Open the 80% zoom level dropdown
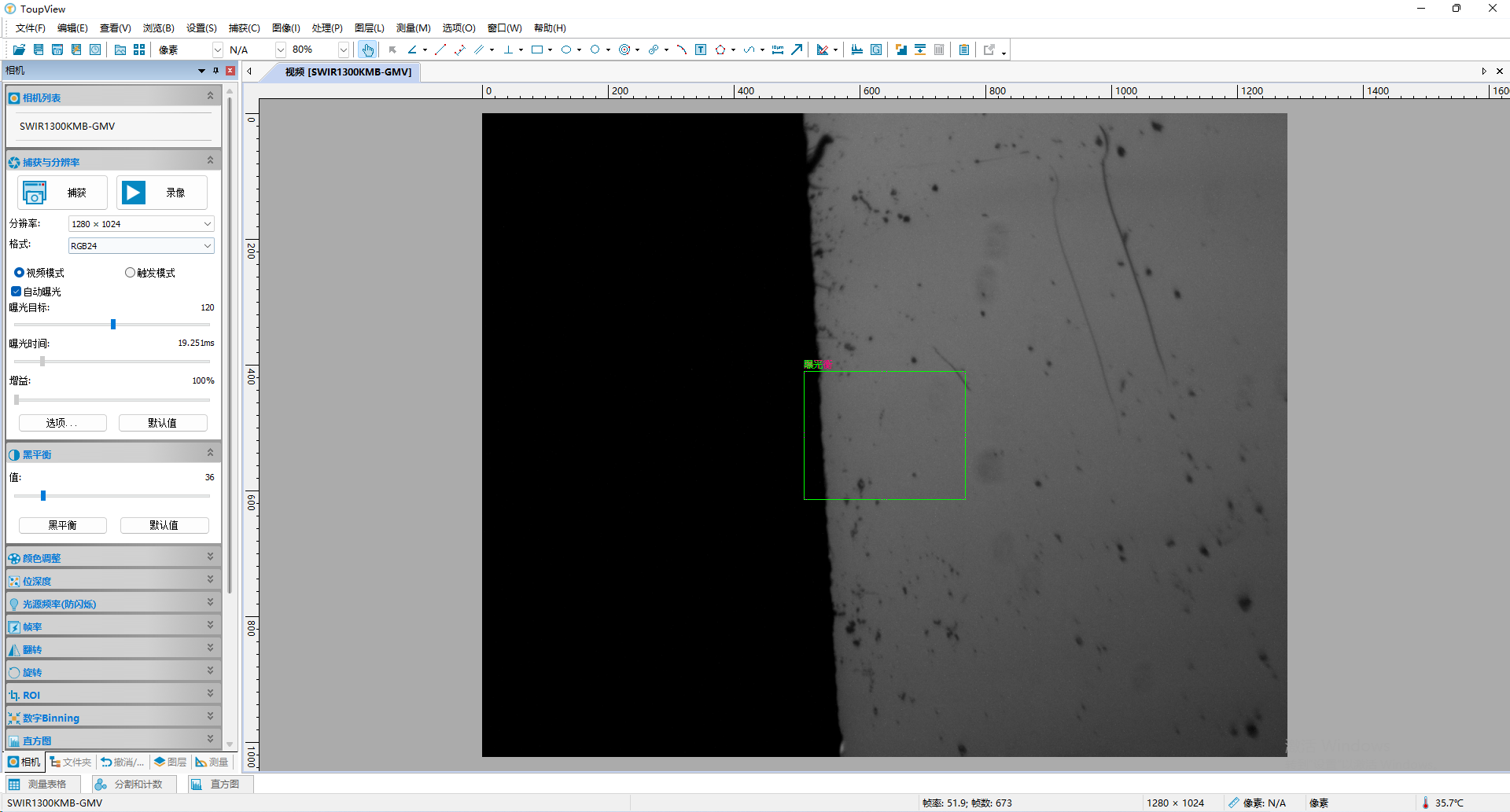This screenshot has height=812, width=1510. (x=343, y=50)
